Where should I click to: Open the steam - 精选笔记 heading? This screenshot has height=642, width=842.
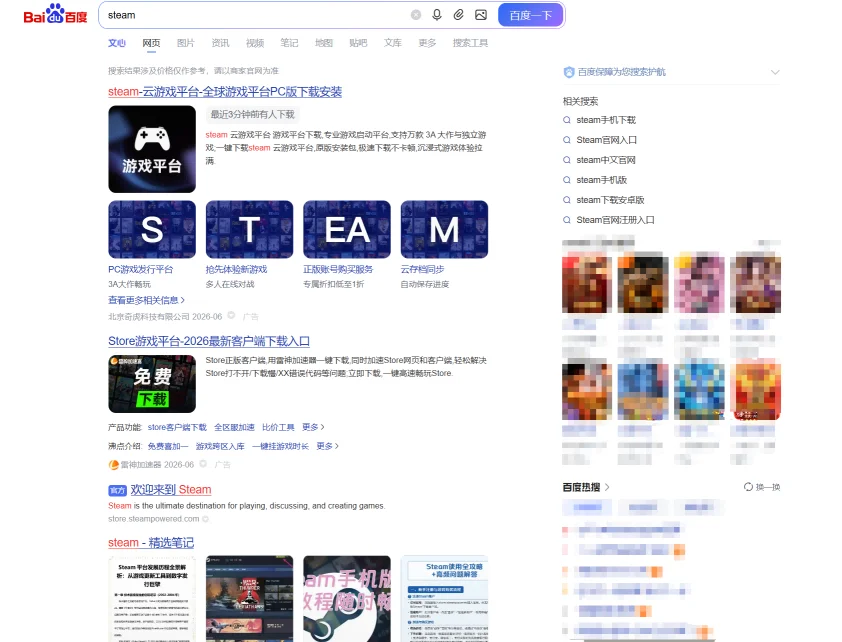pos(151,543)
